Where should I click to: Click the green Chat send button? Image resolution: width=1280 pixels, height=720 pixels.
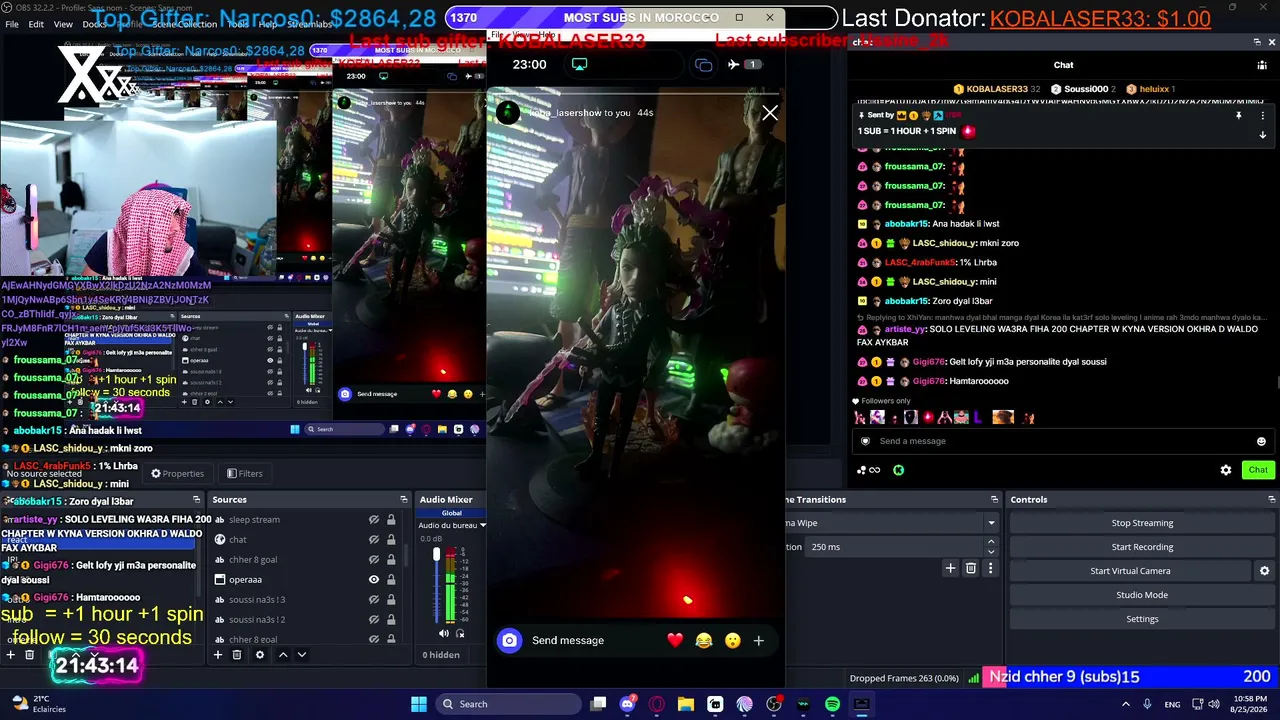(1258, 470)
